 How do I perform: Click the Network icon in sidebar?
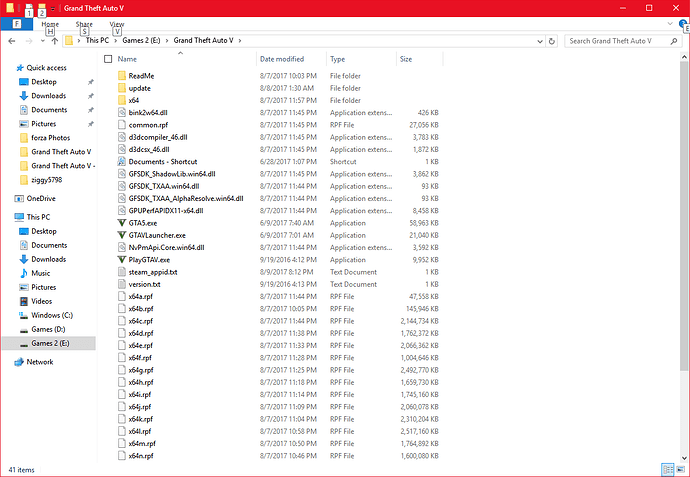pos(19,362)
